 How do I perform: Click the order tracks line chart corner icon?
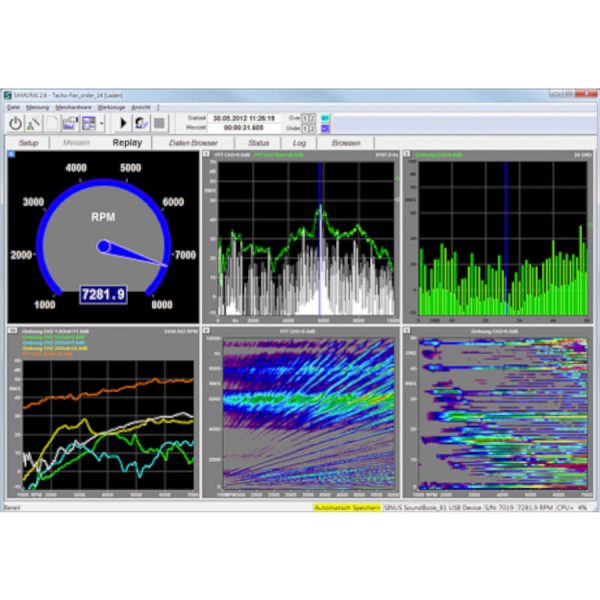(12, 331)
